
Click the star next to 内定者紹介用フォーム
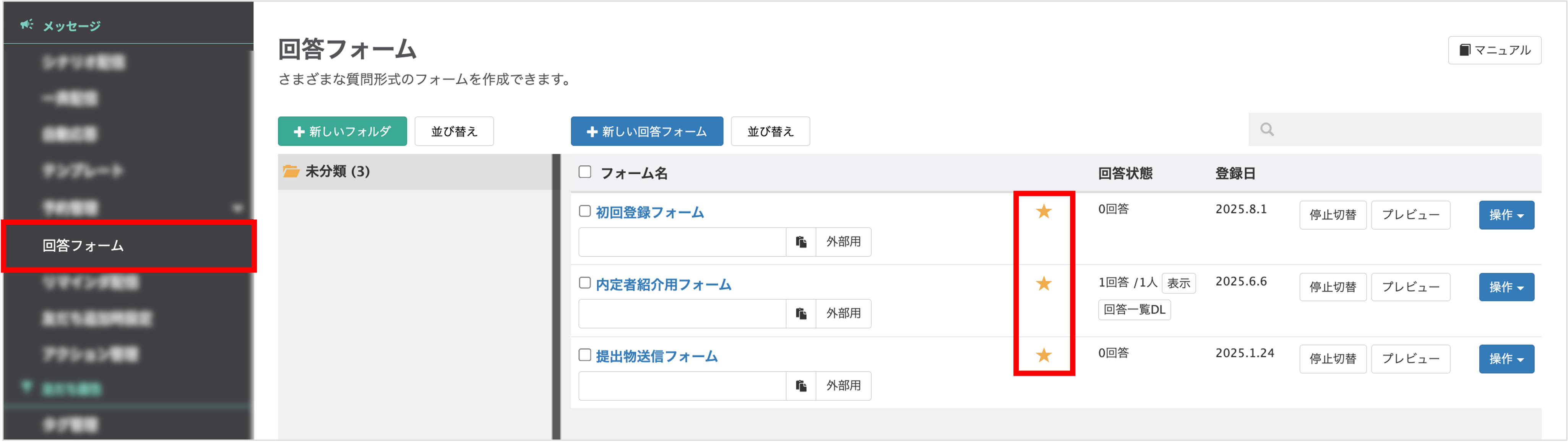[1043, 284]
